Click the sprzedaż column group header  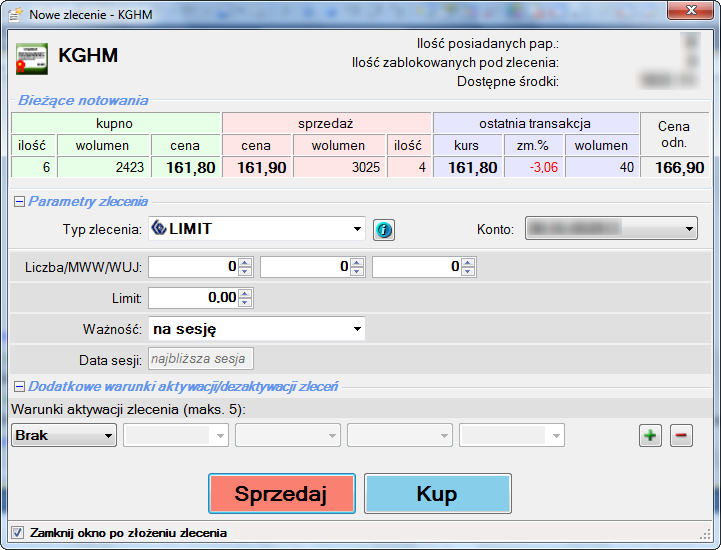point(327,123)
